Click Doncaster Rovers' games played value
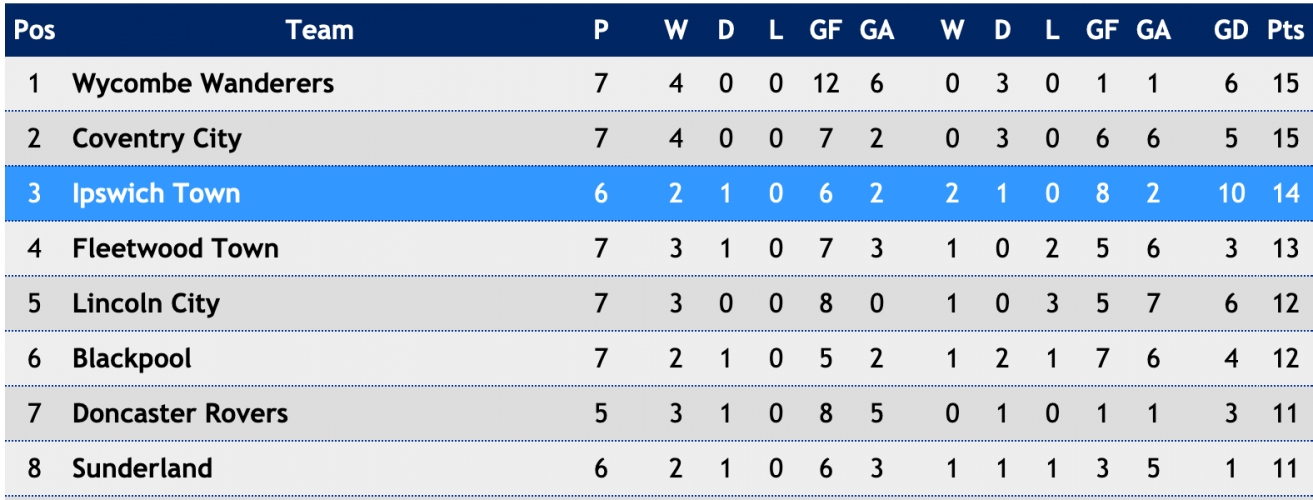 point(601,413)
